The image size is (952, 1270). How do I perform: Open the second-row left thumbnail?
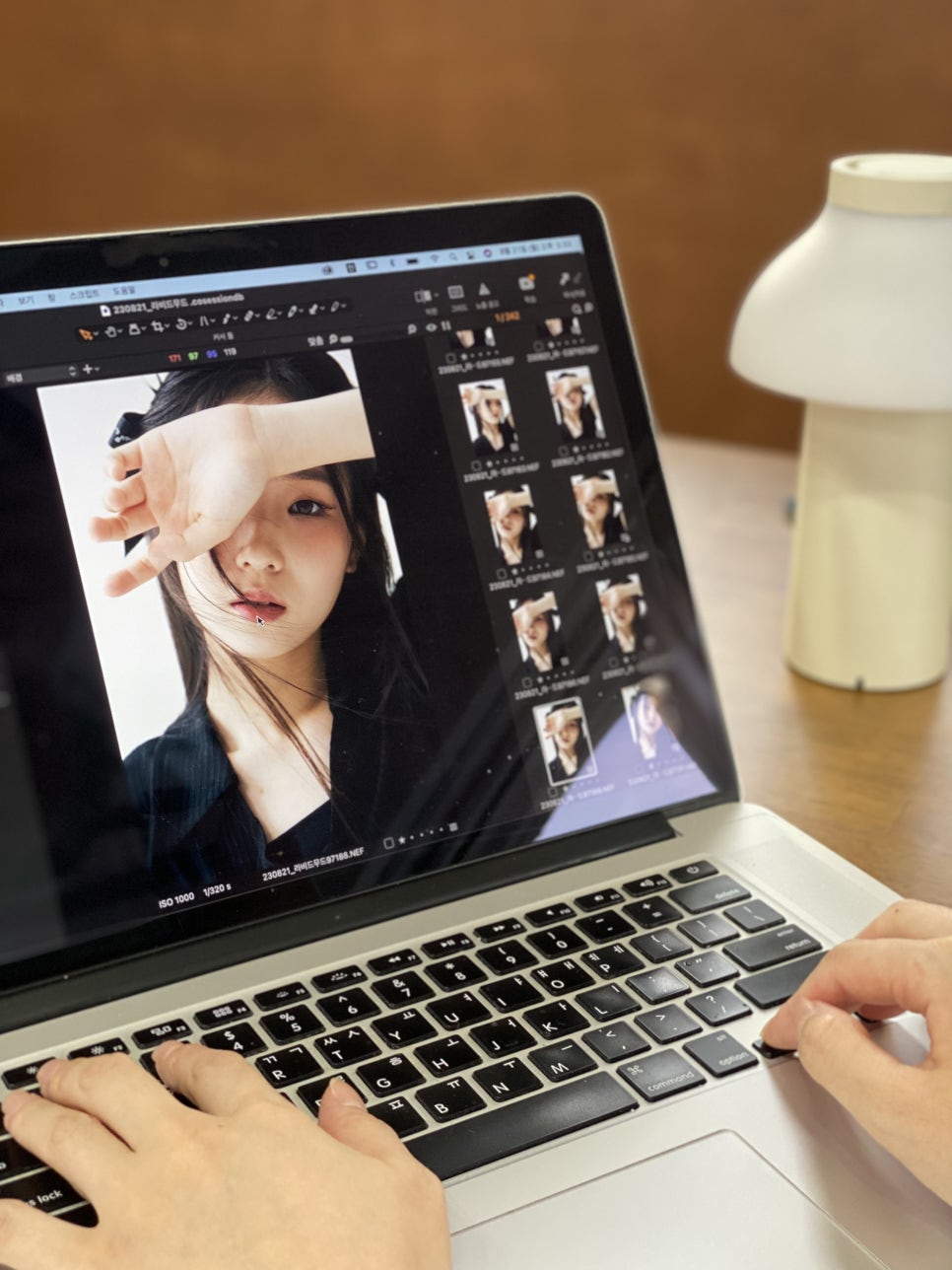487,417
